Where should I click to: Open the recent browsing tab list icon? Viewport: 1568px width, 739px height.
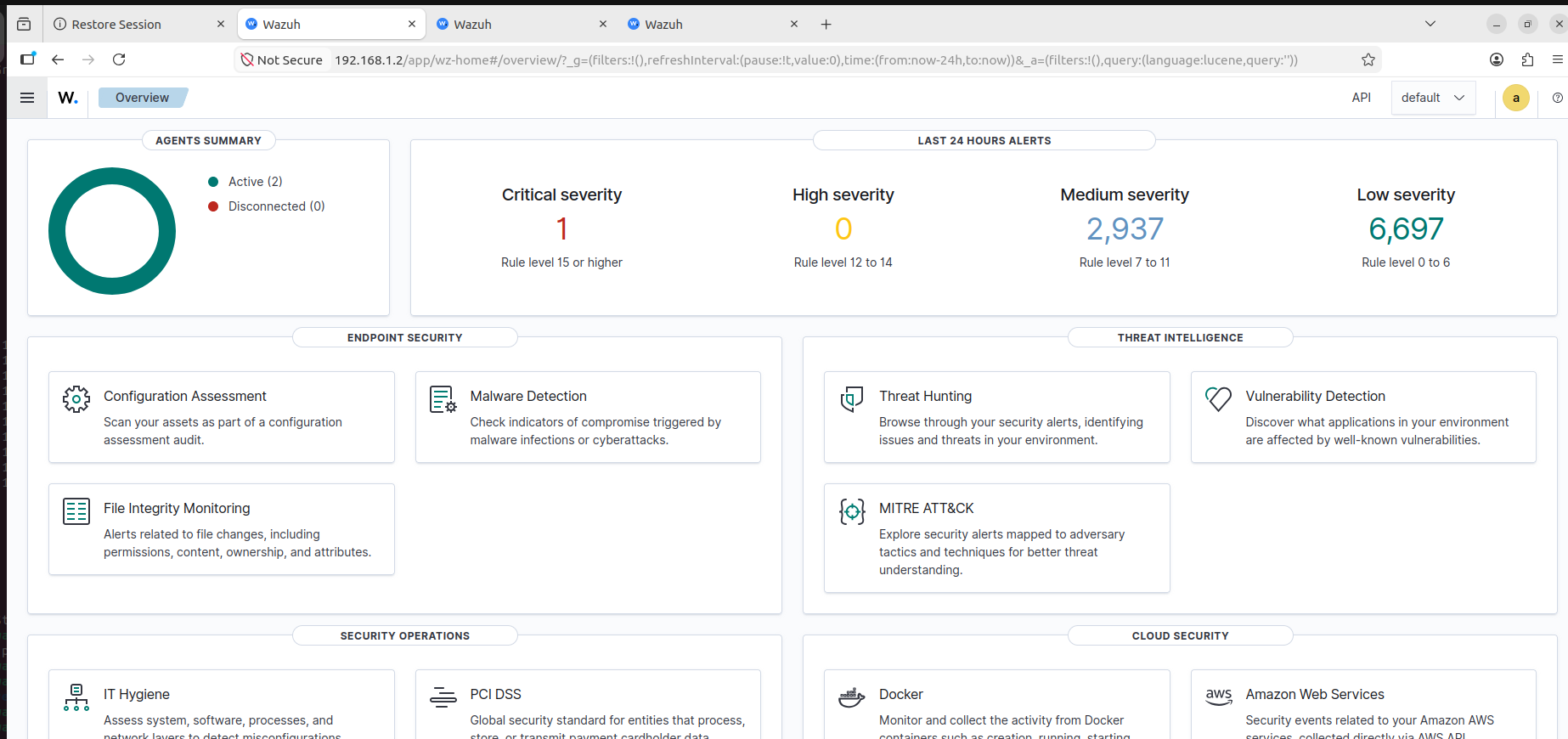(24, 25)
